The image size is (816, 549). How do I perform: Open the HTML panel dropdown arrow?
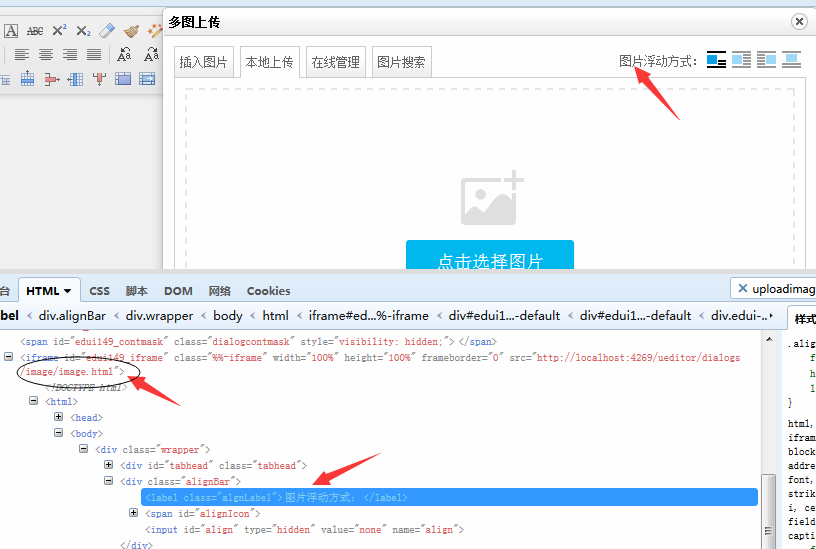[67, 291]
